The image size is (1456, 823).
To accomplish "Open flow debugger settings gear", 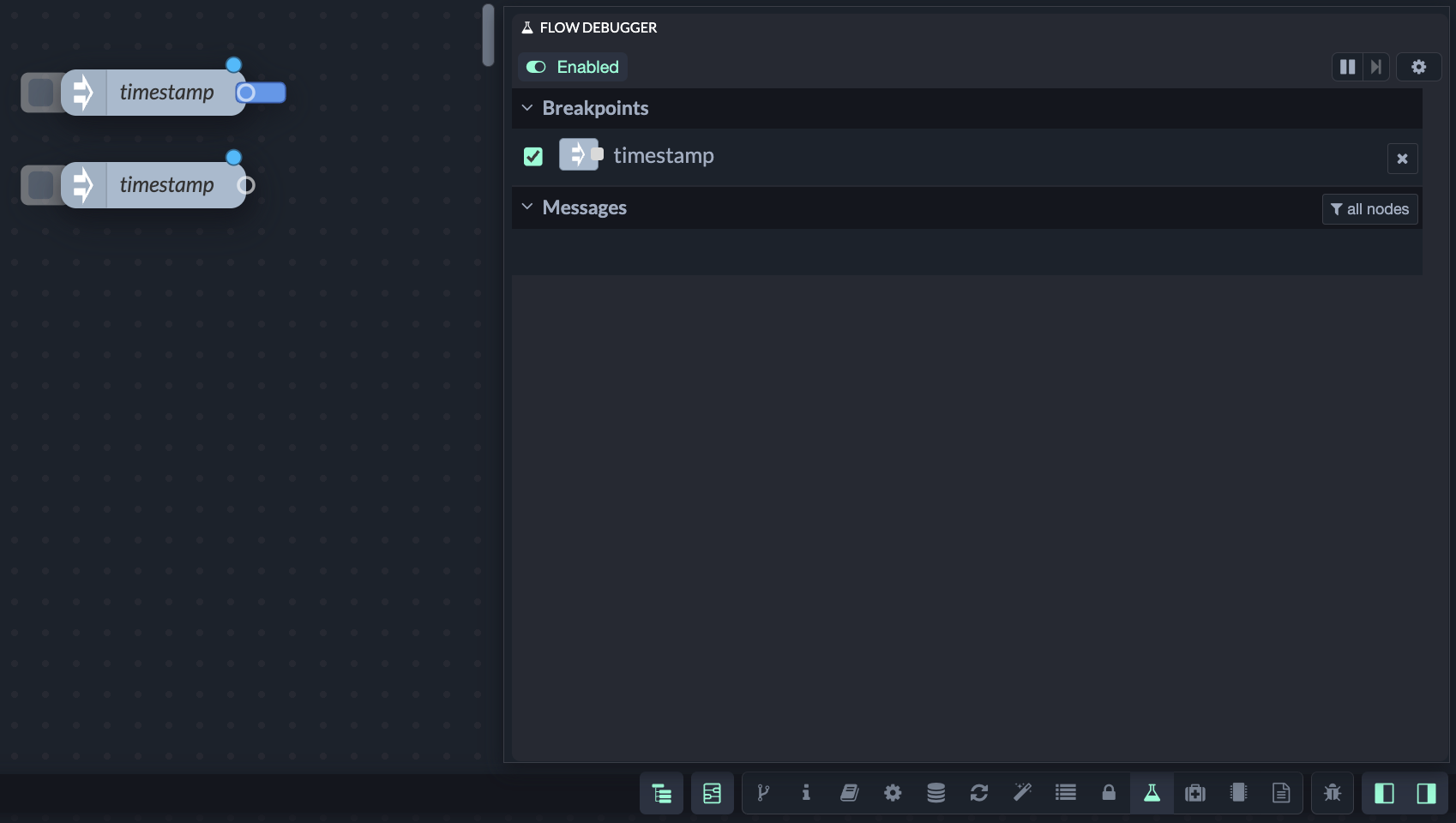I will click(x=1418, y=67).
